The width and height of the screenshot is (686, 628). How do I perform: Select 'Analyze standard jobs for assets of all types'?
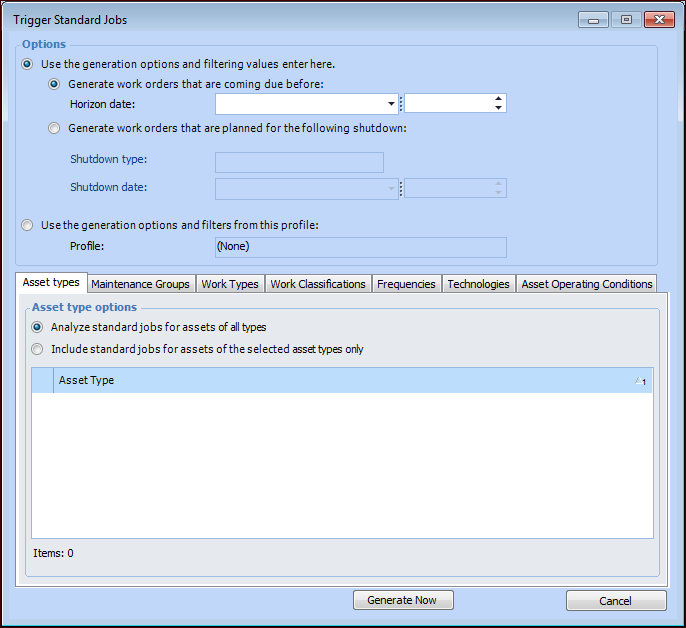[38, 327]
